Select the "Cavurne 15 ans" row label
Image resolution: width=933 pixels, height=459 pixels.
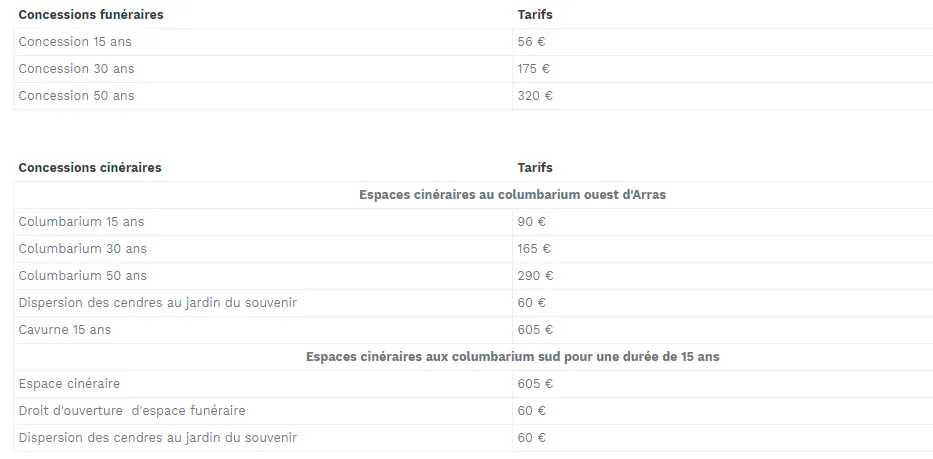coord(65,330)
